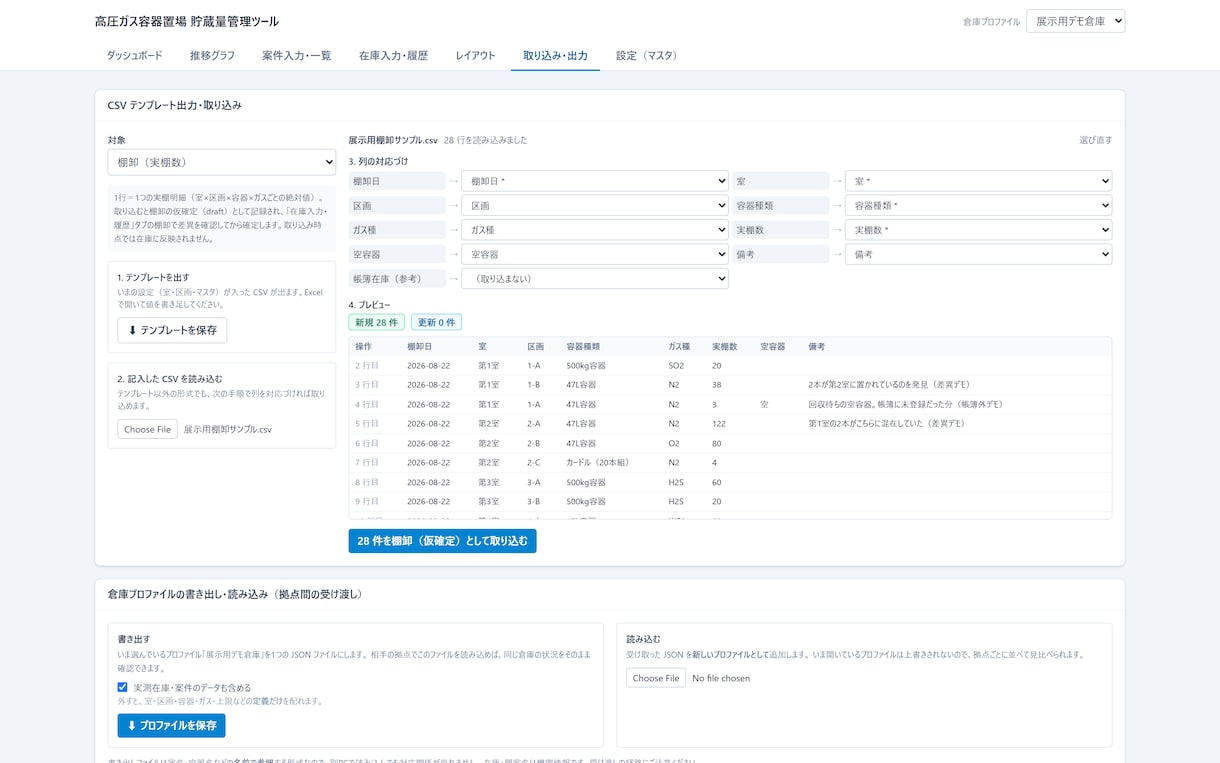Click the テンプレートを保存 button
The height and width of the screenshot is (763, 1220).
point(172,330)
